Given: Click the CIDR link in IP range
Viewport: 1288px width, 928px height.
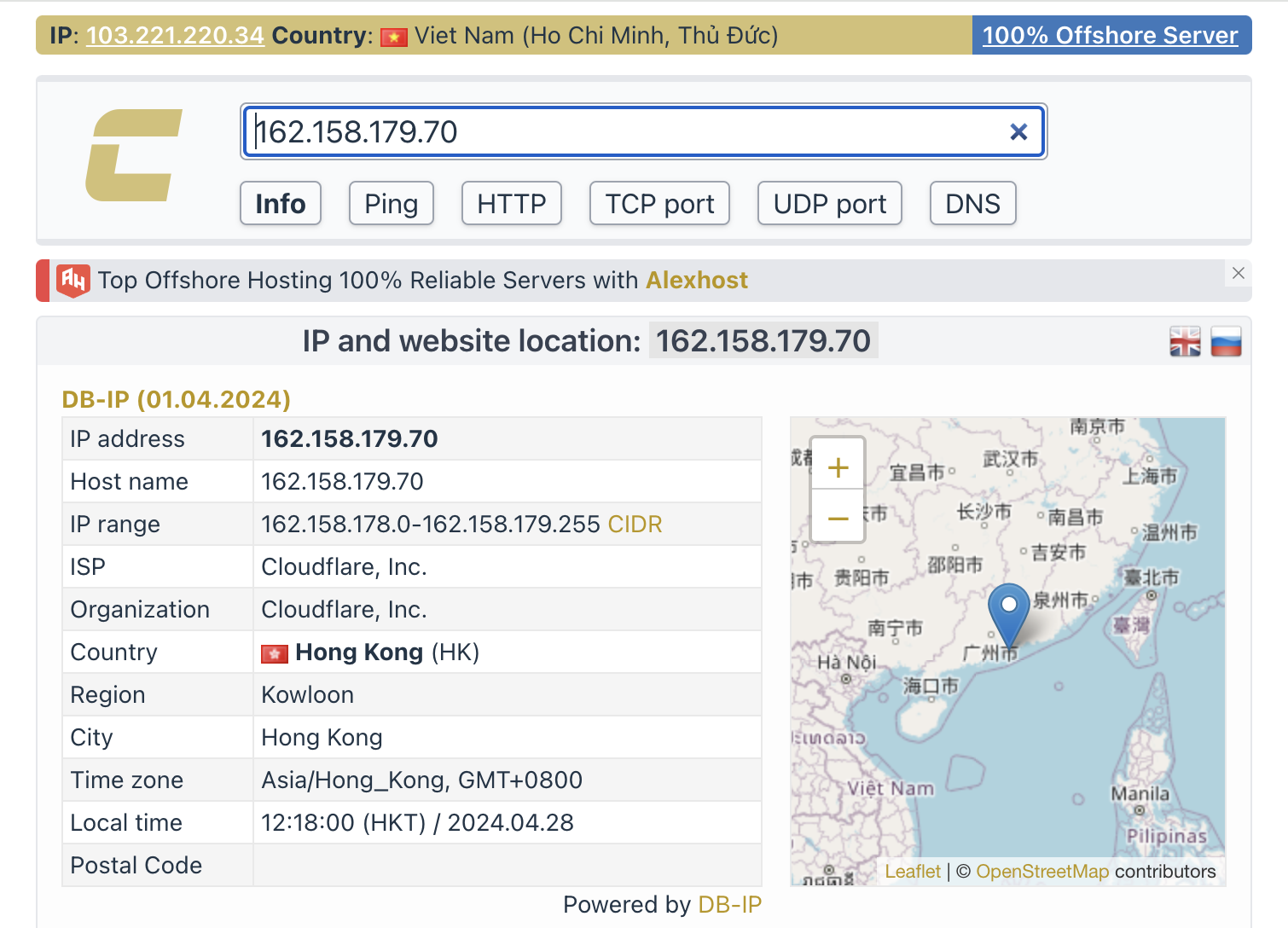Looking at the screenshot, I should (x=635, y=524).
